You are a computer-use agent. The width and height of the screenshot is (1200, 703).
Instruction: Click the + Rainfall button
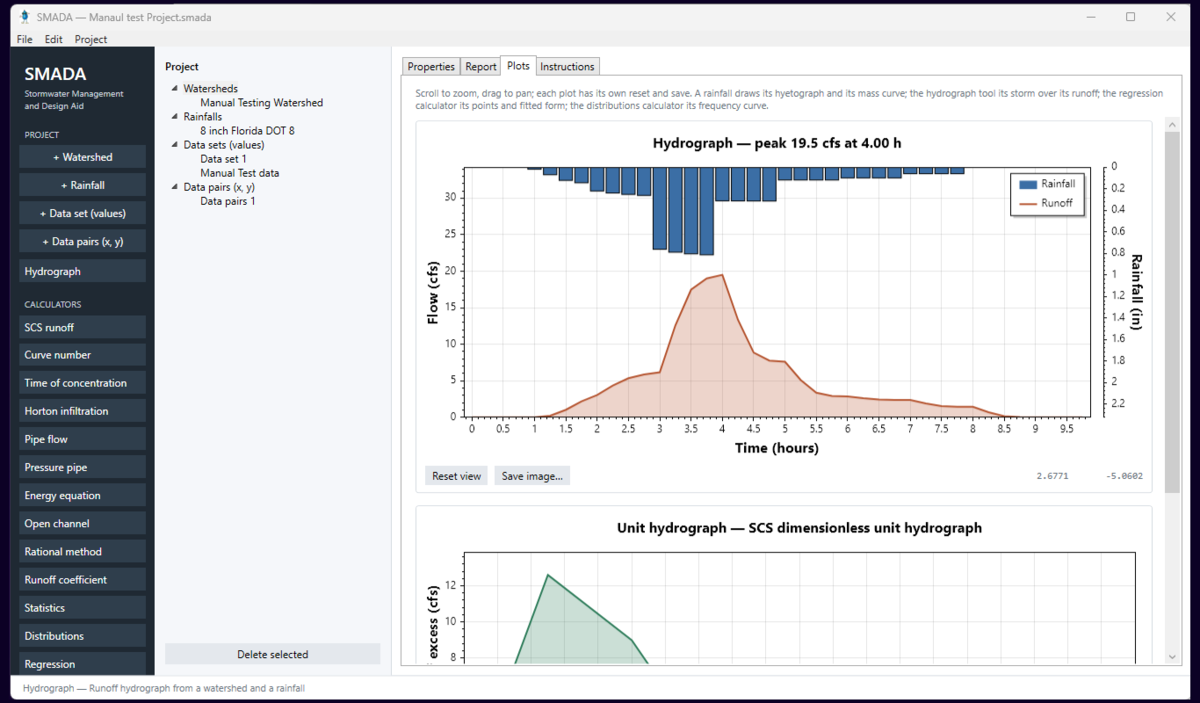pos(83,185)
